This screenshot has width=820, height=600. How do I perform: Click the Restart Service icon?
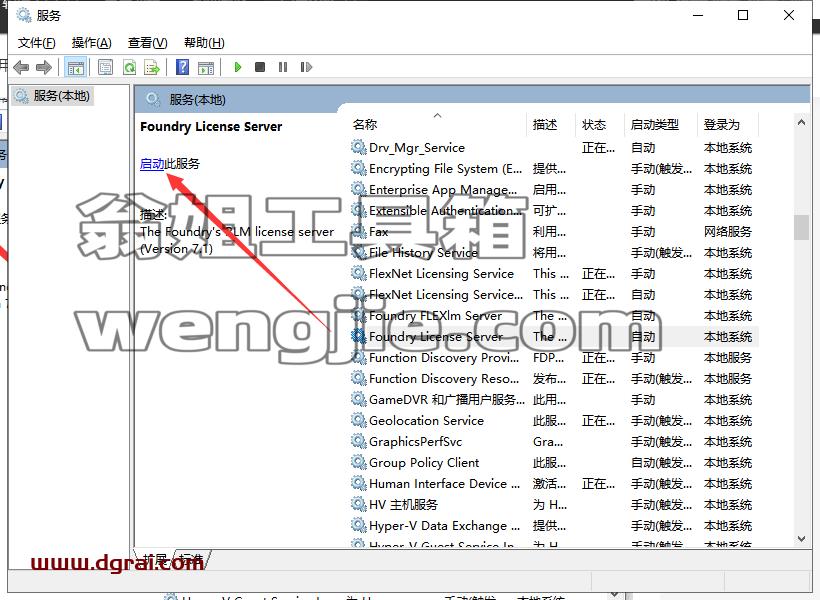pyautogui.click(x=306, y=67)
